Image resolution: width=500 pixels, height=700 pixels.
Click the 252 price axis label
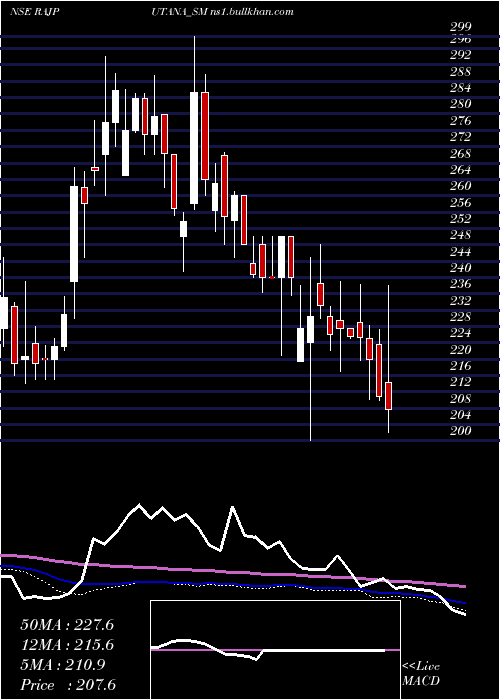click(x=461, y=219)
